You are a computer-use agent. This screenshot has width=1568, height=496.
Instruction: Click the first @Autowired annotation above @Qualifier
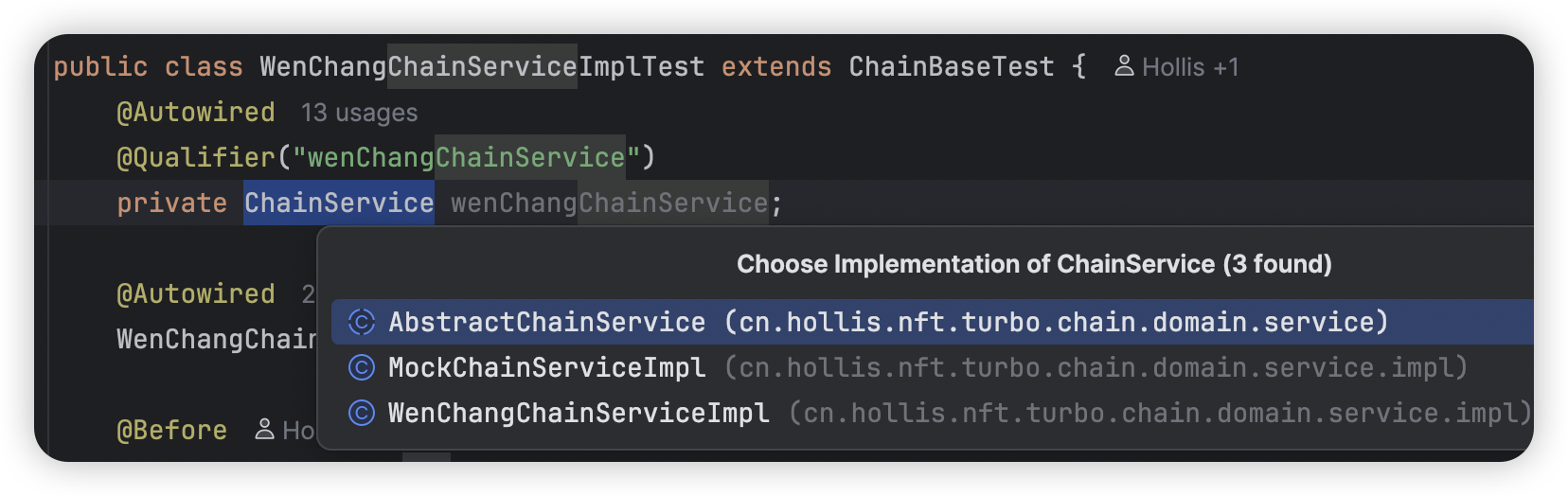coord(195,112)
